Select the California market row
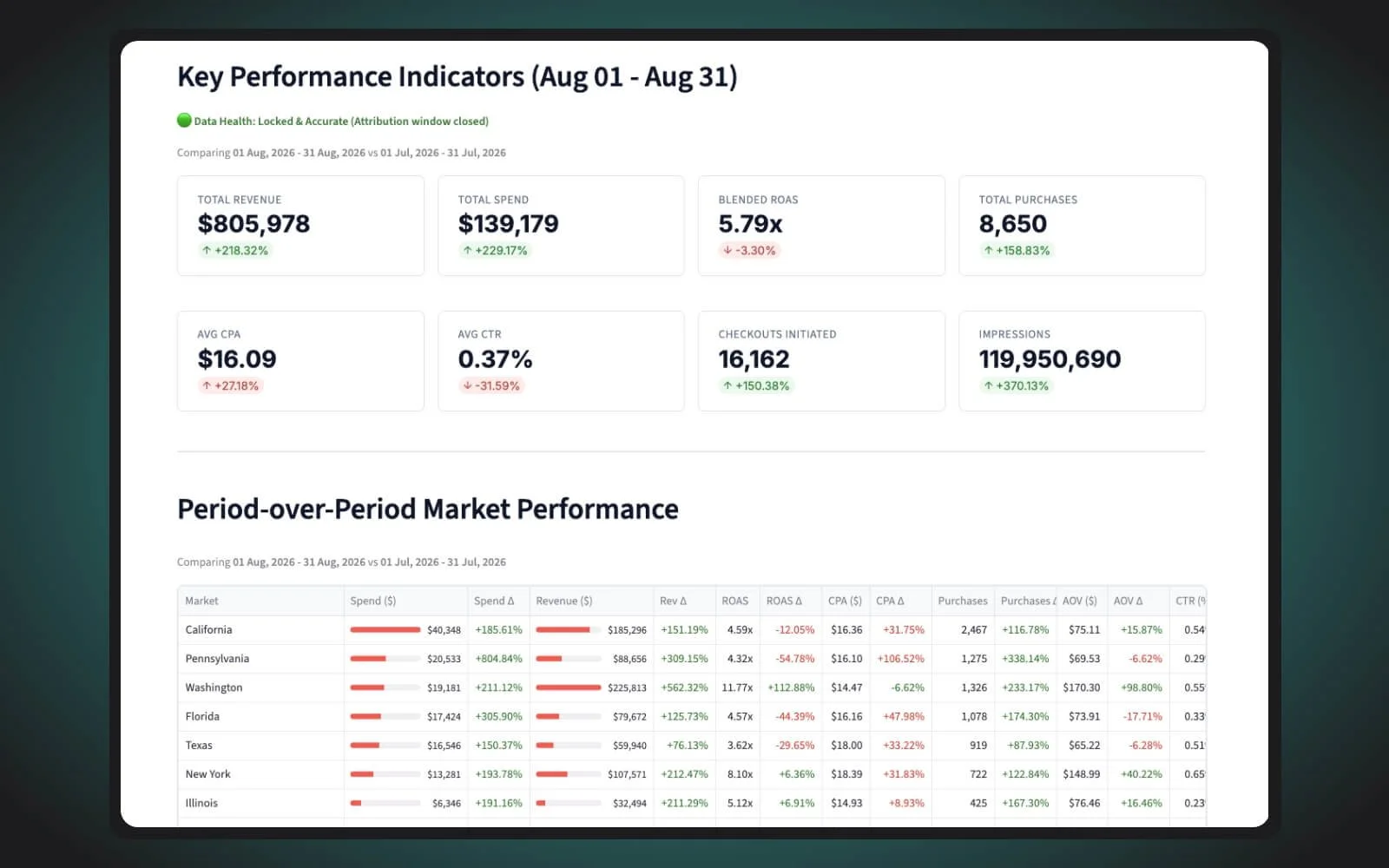1389x868 pixels. [692, 629]
